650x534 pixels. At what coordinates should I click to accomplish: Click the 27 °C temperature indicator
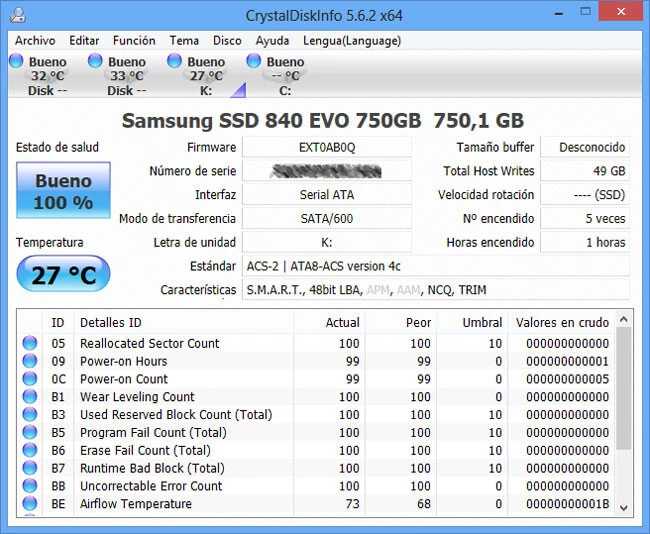63,275
